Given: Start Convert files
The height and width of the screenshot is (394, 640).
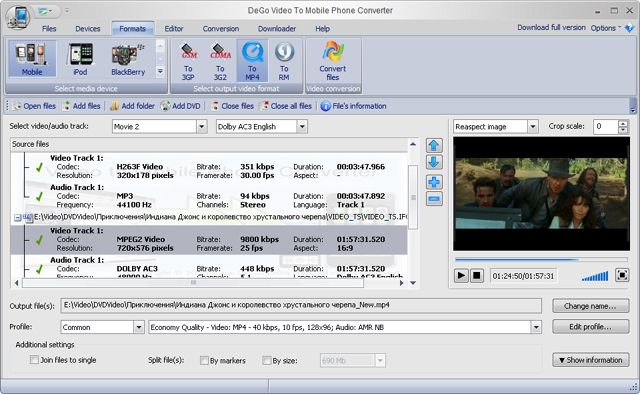Looking at the screenshot, I should click(x=333, y=61).
